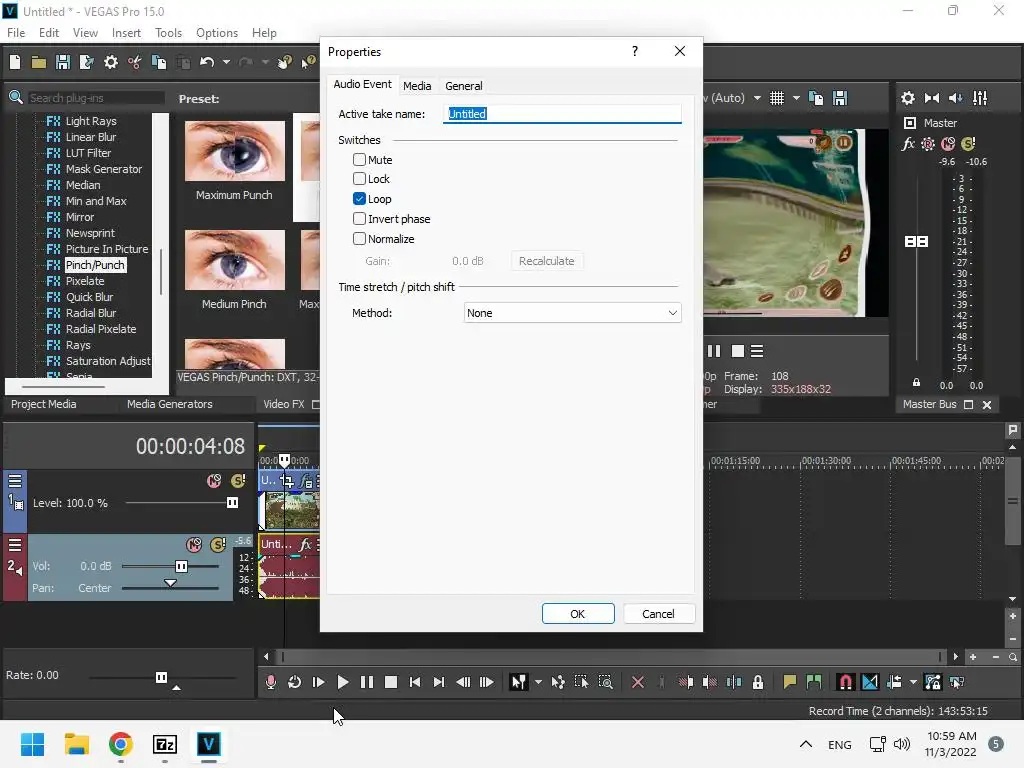Toggle loop playback in transport bar
Viewport: 1024px width, 768px height.
point(295,682)
